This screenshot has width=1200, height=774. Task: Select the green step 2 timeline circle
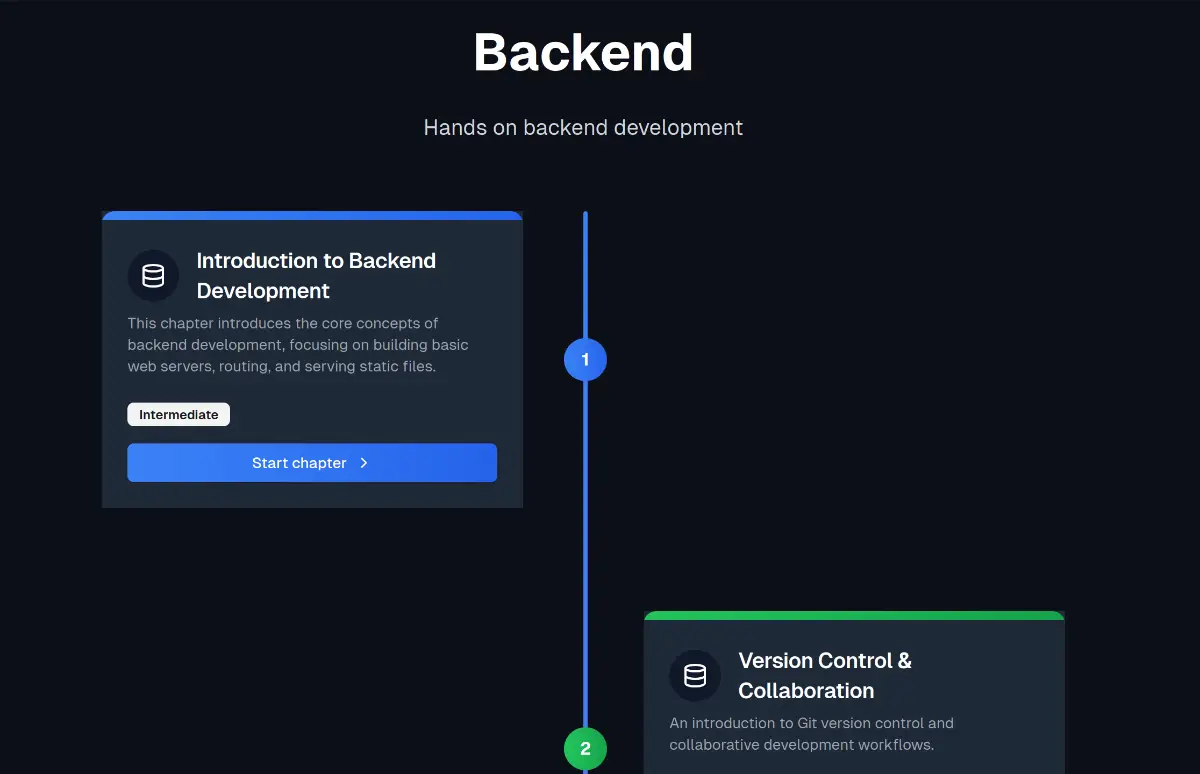click(585, 748)
